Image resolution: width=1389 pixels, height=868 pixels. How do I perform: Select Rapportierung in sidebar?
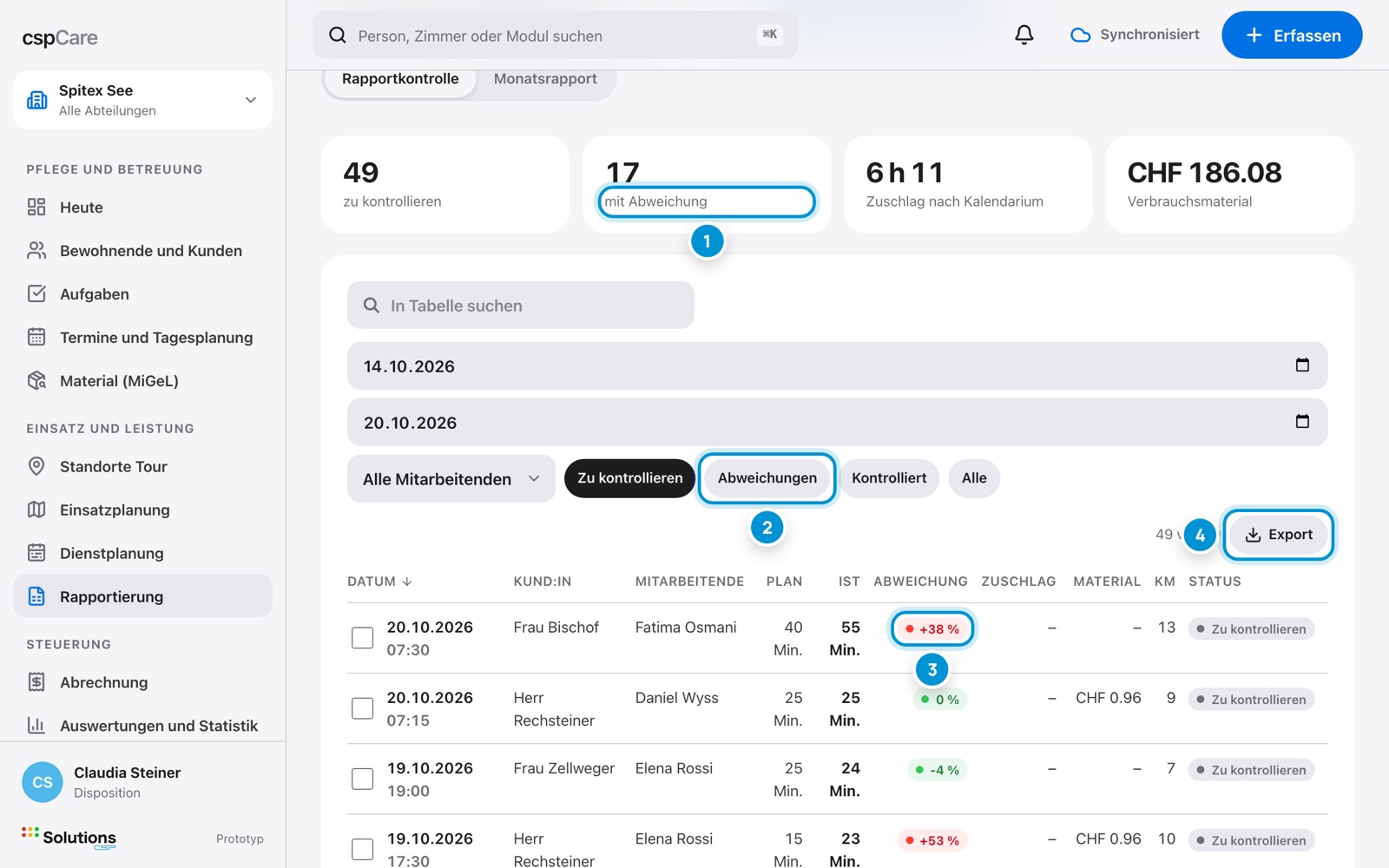[x=142, y=596]
